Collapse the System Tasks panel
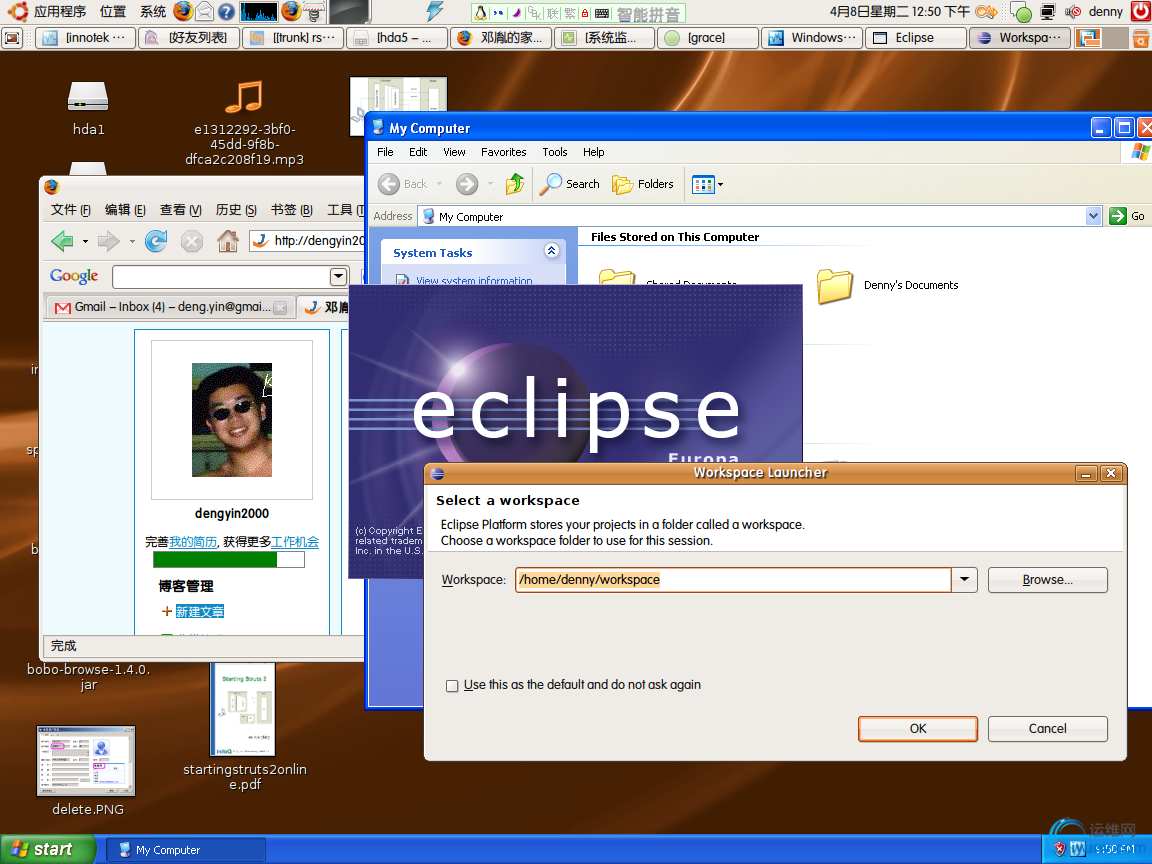The width and height of the screenshot is (1152, 864). 552,251
